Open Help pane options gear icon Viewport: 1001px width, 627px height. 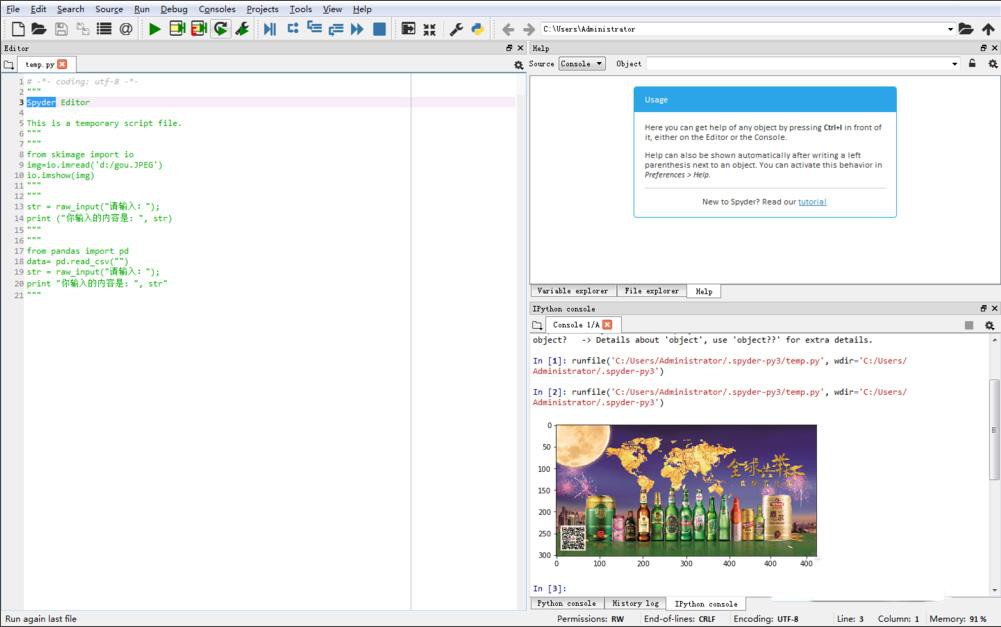click(993, 64)
